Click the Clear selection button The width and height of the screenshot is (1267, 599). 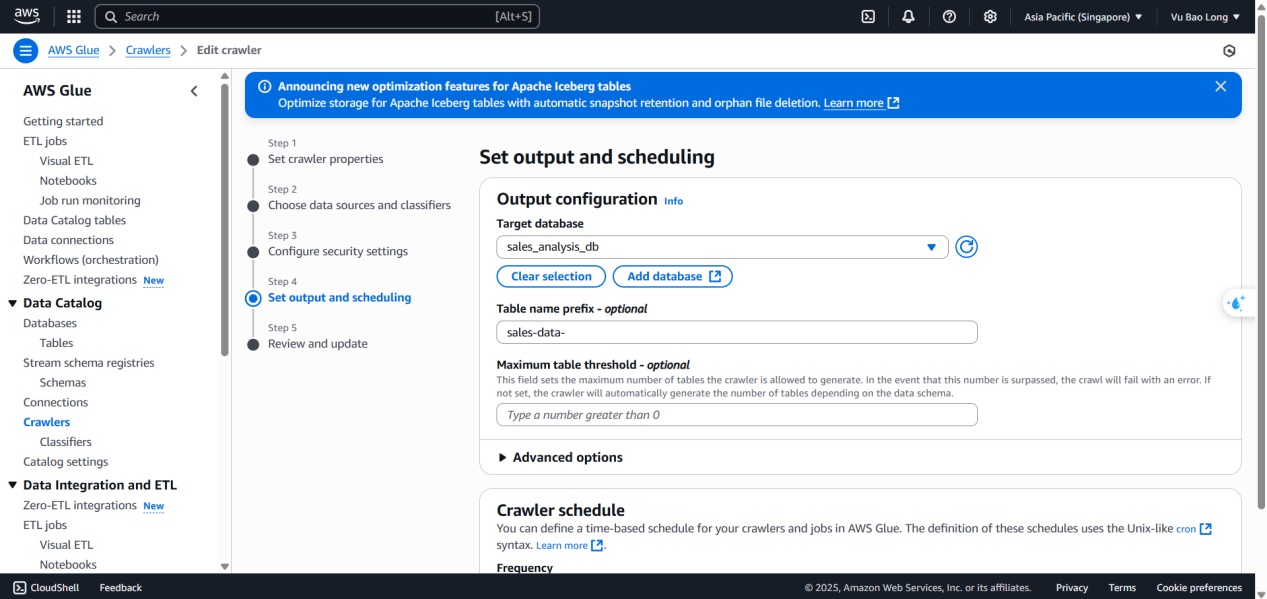pos(551,276)
